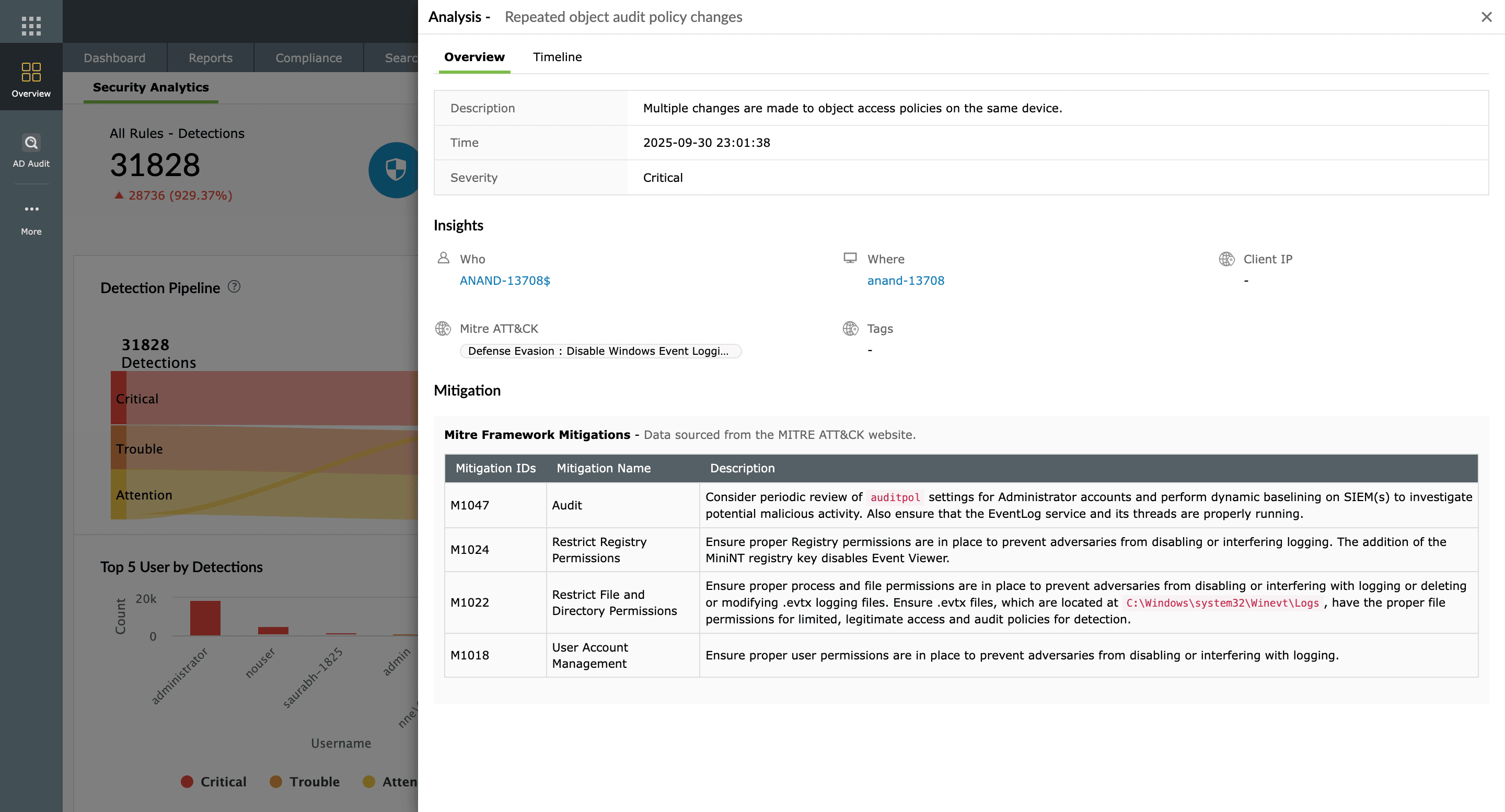The width and height of the screenshot is (1505, 812).
Task: Open the Compliance tab
Action: 308,58
